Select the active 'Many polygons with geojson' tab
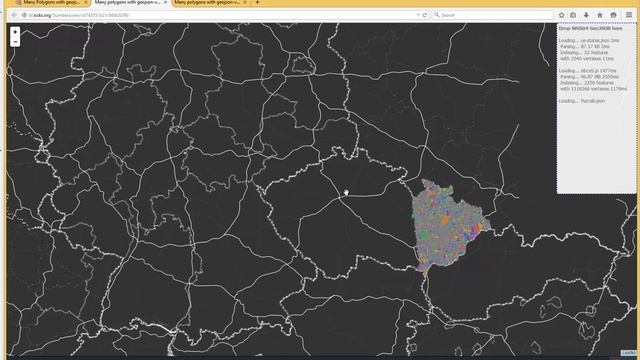640x360 pixels. click(x=129, y=2)
